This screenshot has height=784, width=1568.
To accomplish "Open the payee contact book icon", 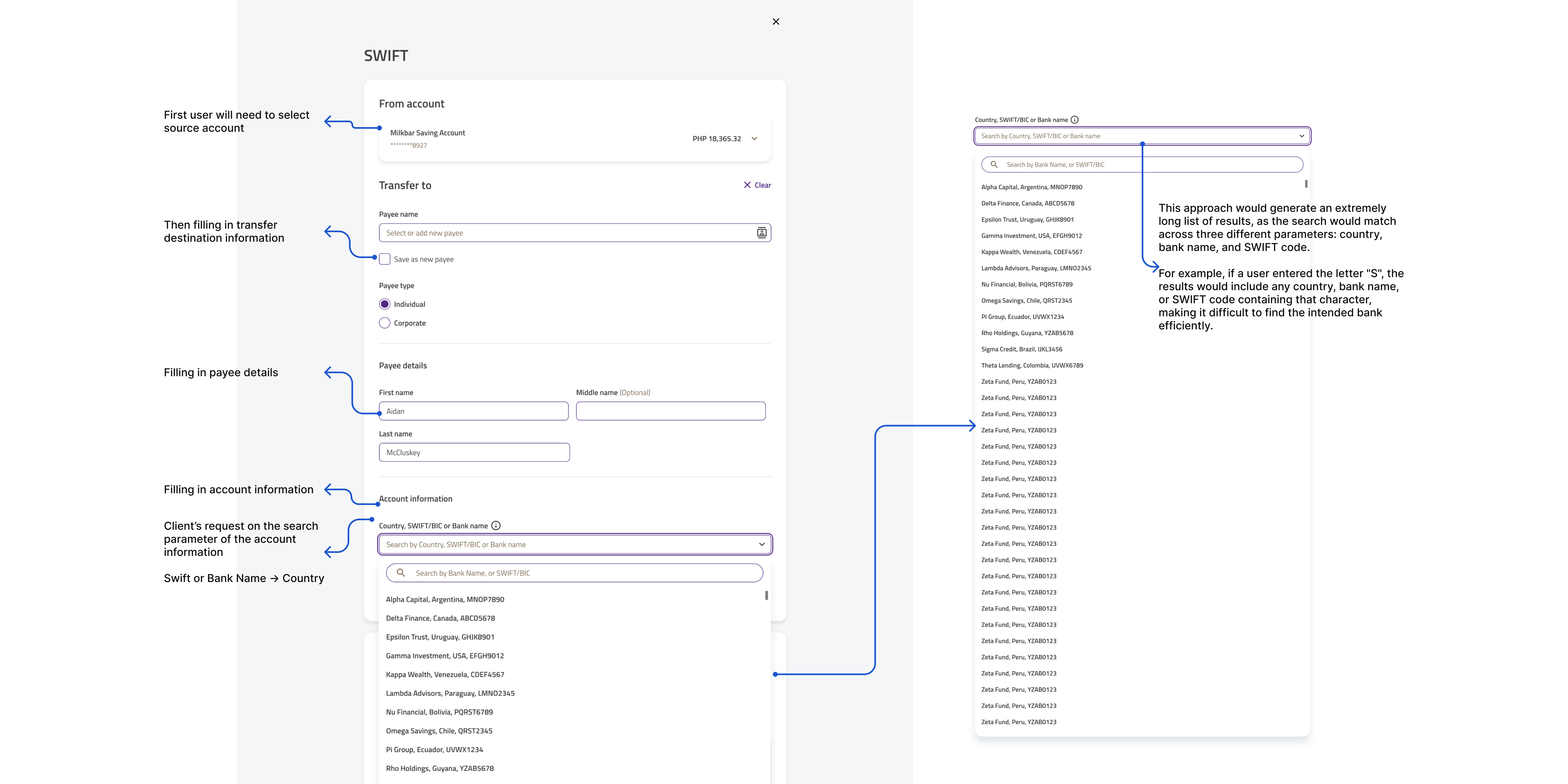I will point(761,232).
